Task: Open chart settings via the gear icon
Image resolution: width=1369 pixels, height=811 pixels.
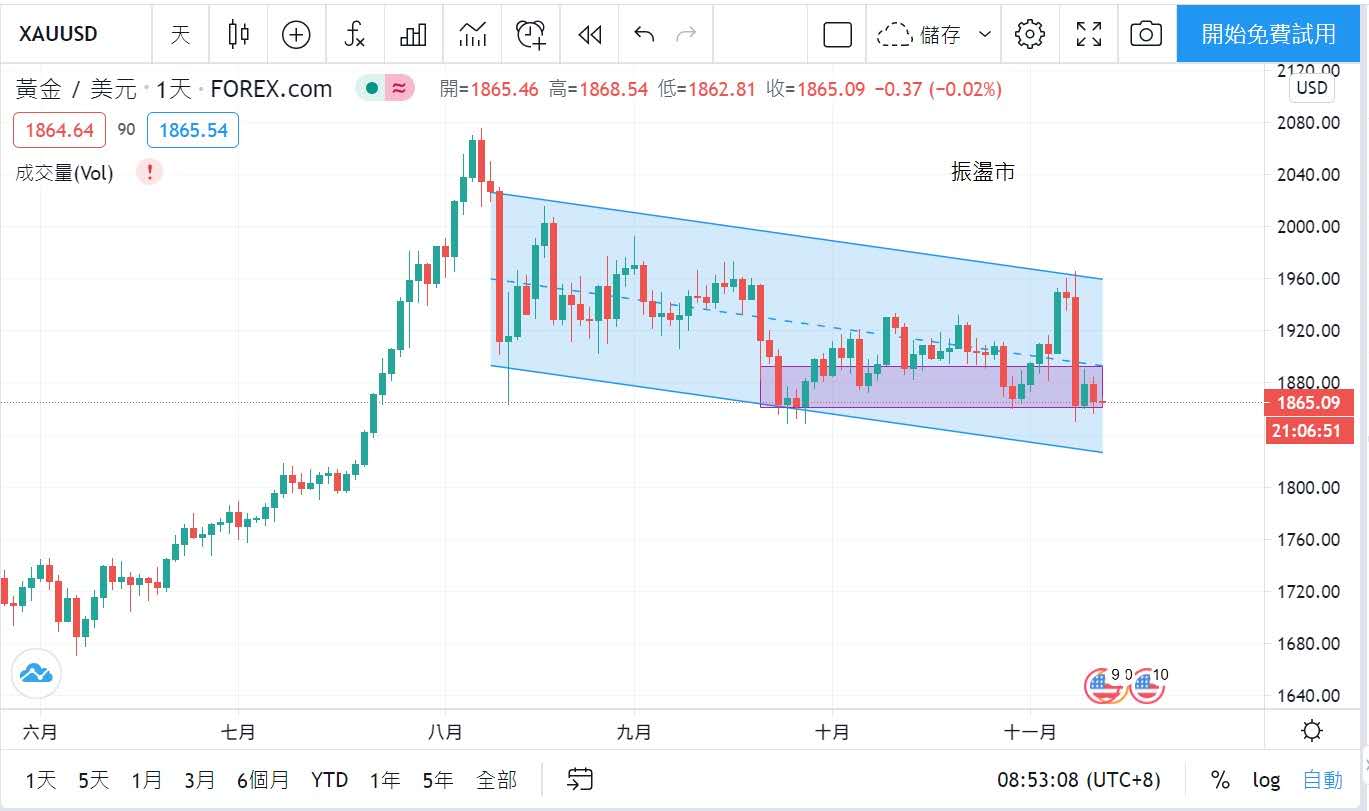Action: (x=1029, y=35)
